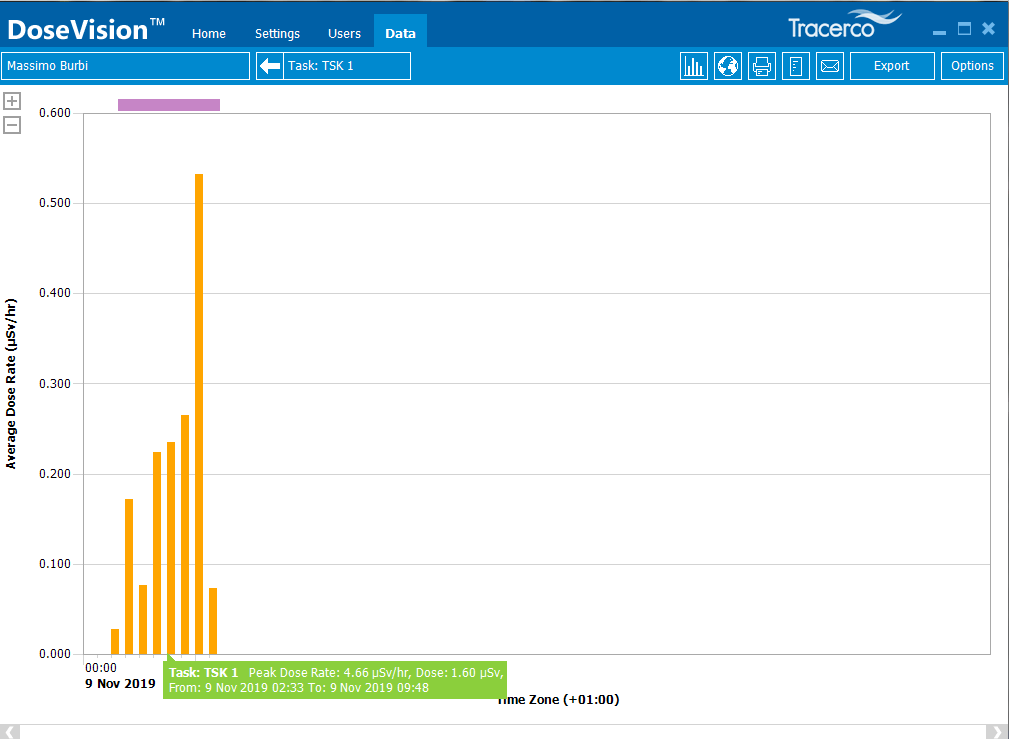
Task: Send data via the email envelope icon
Action: click(x=830, y=66)
